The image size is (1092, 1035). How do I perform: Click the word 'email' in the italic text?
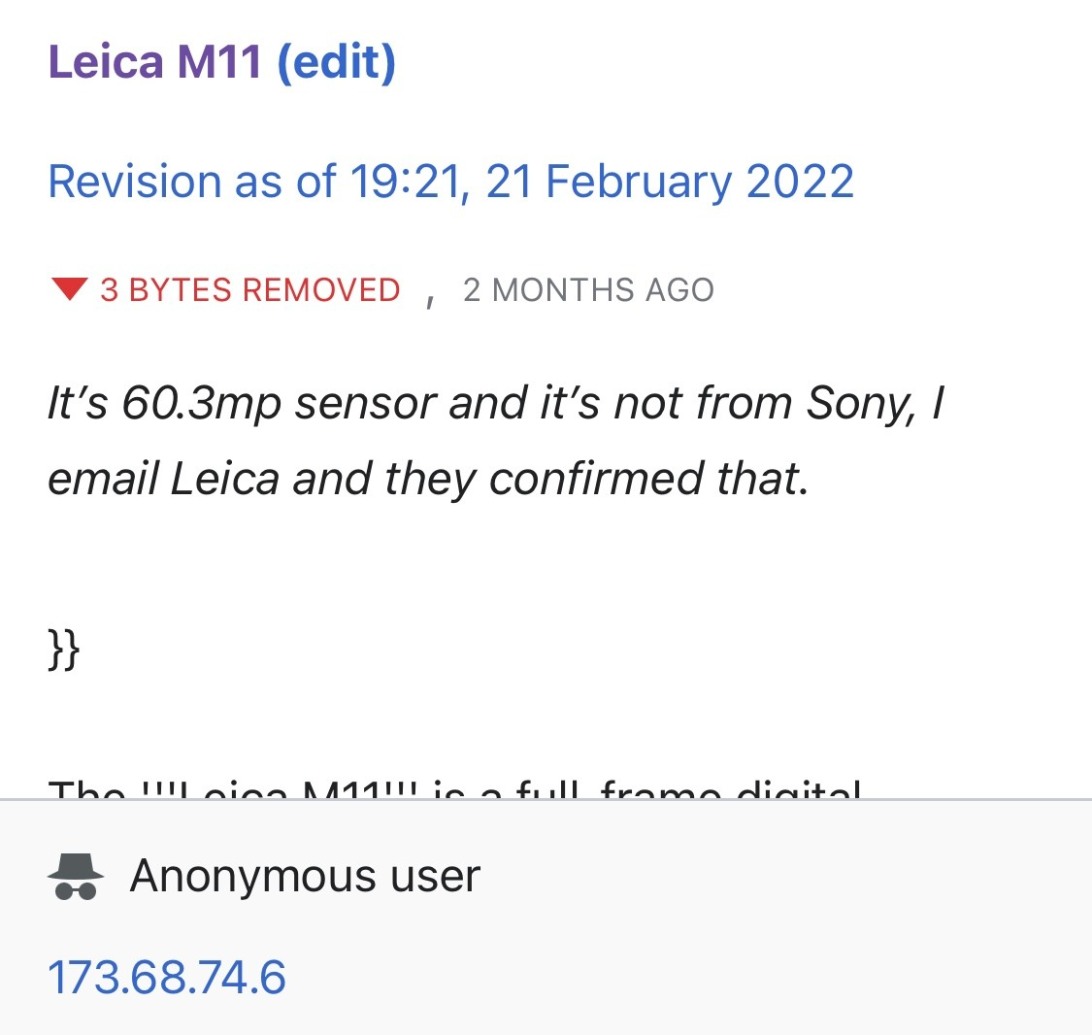(x=102, y=480)
